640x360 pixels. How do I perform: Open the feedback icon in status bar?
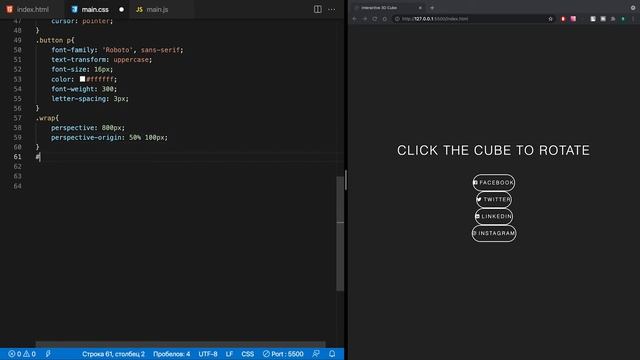tap(316, 354)
